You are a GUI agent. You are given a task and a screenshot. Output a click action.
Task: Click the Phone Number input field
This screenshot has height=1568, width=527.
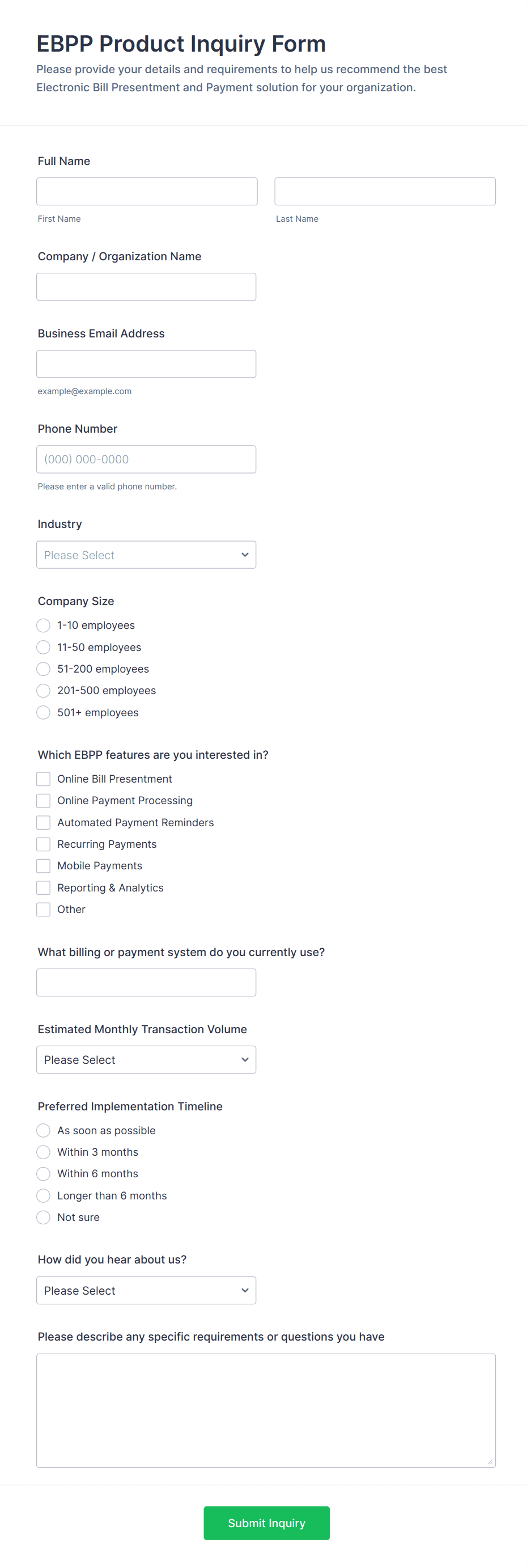(x=146, y=459)
